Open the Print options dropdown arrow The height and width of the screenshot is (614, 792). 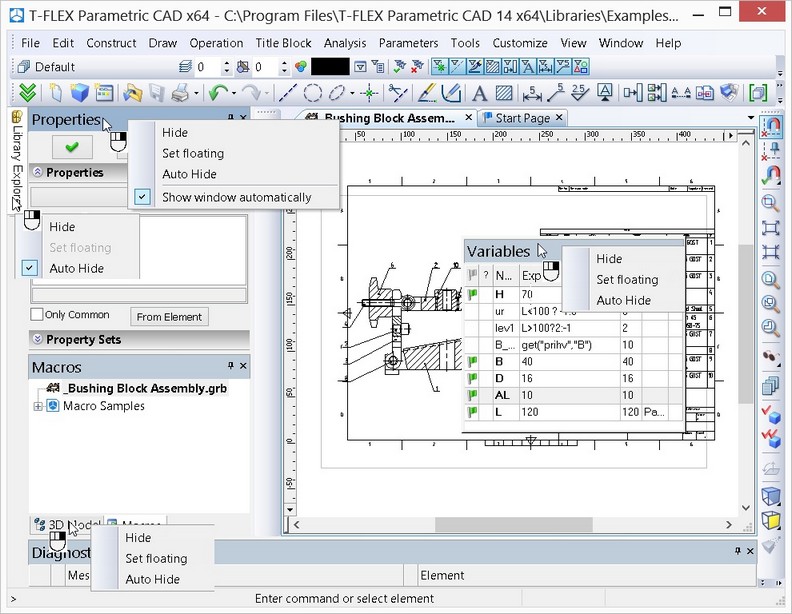196,93
